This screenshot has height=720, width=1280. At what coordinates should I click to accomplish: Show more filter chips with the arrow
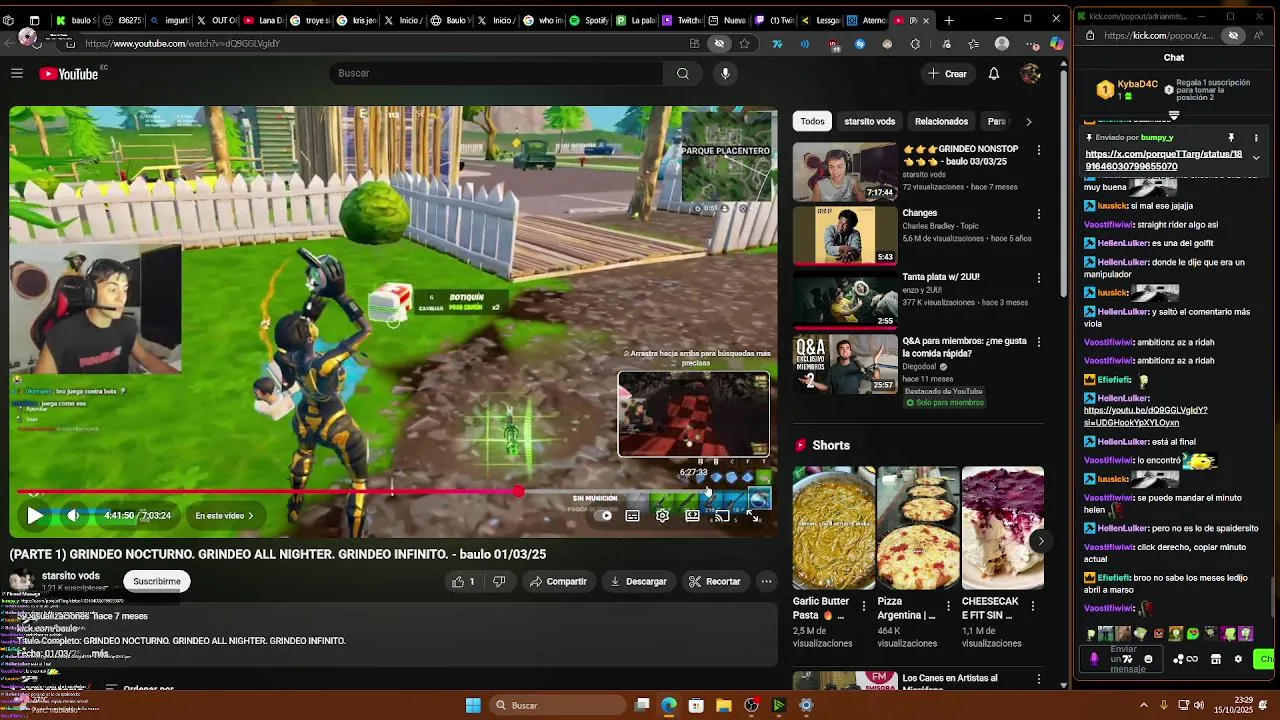[1028, 121]
